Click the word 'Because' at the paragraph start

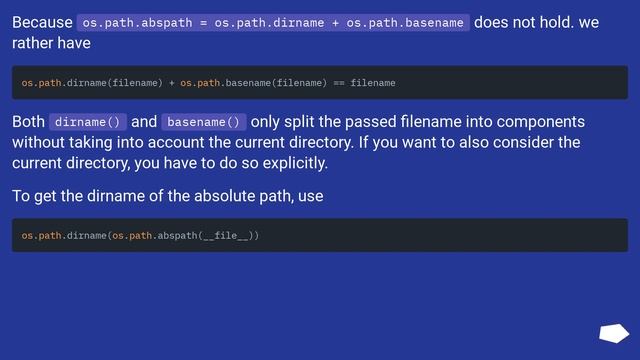coord(42,22)
